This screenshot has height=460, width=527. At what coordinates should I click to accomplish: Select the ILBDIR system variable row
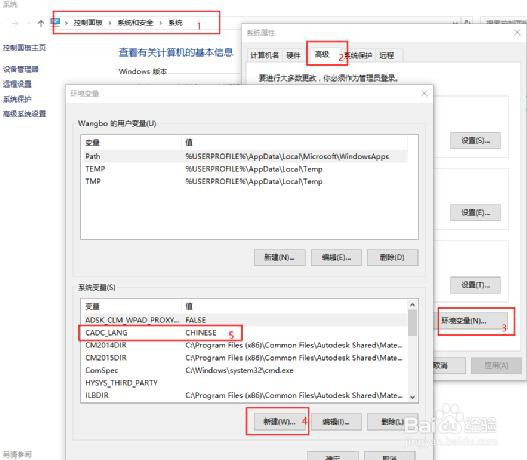coord(245,395)
